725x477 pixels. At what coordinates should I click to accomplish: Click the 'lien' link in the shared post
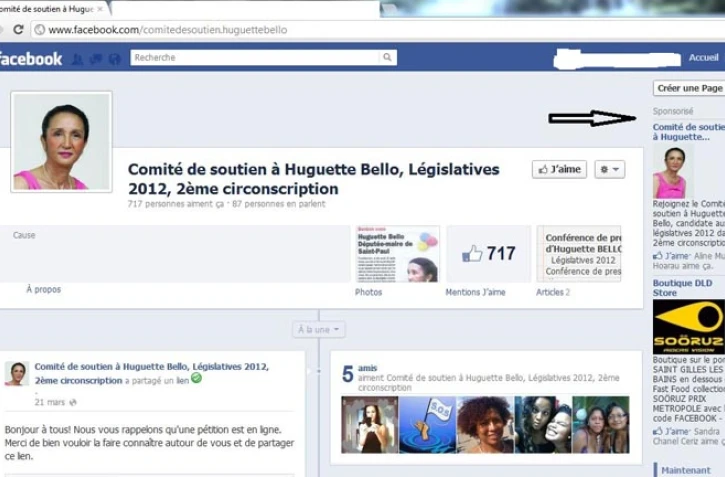182,380
